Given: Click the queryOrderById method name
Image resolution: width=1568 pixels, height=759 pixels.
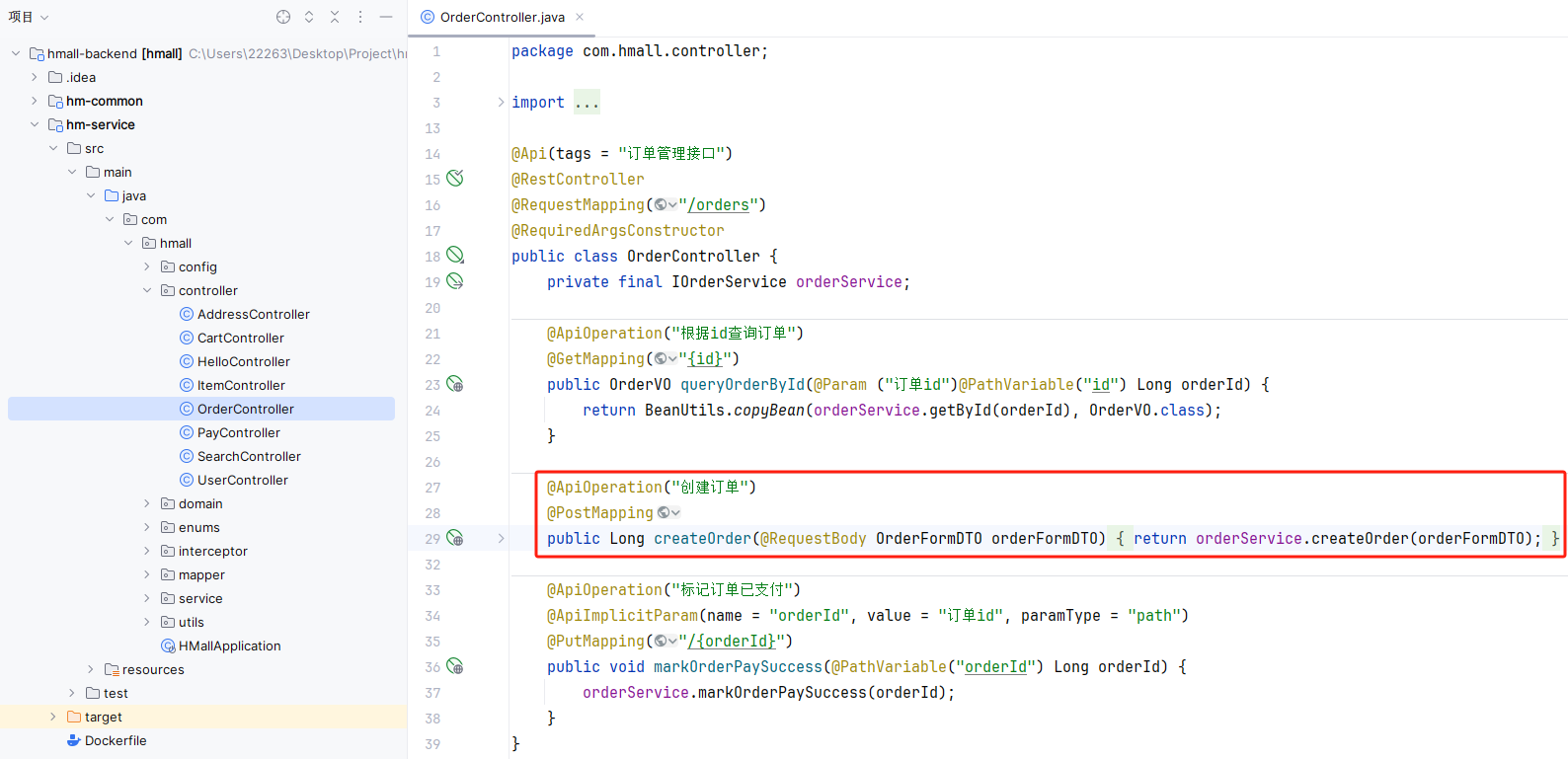Looking at the screenshot, I should click(x=743, y=384).
